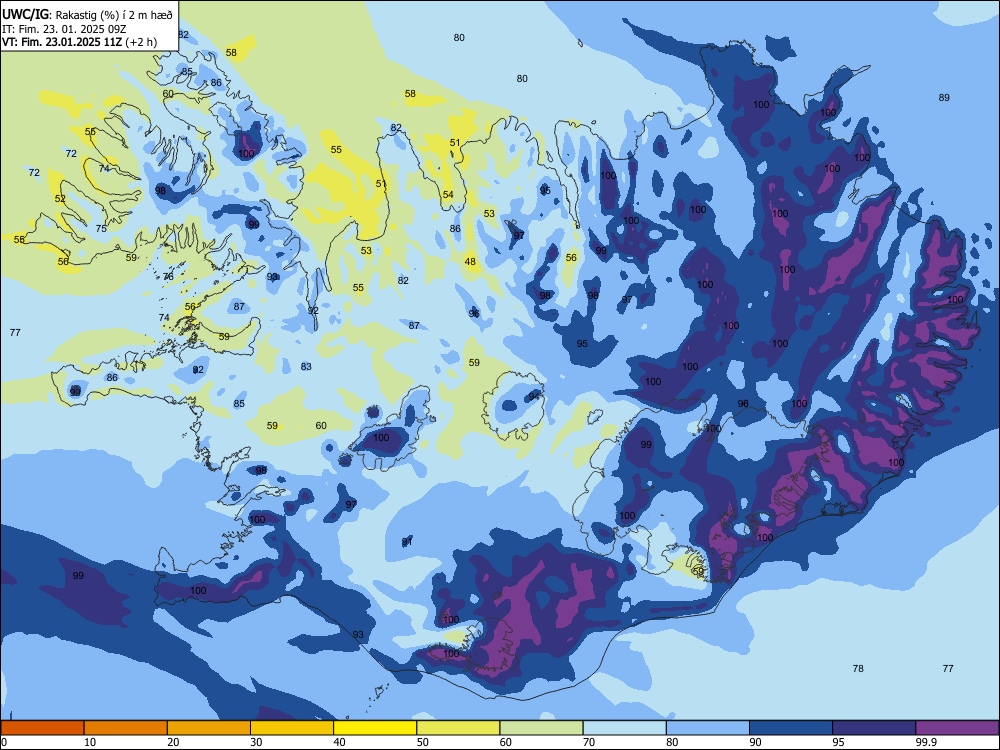Click the humidity value 89 on the map
1000x750 pixels.
tap(944, 98)
